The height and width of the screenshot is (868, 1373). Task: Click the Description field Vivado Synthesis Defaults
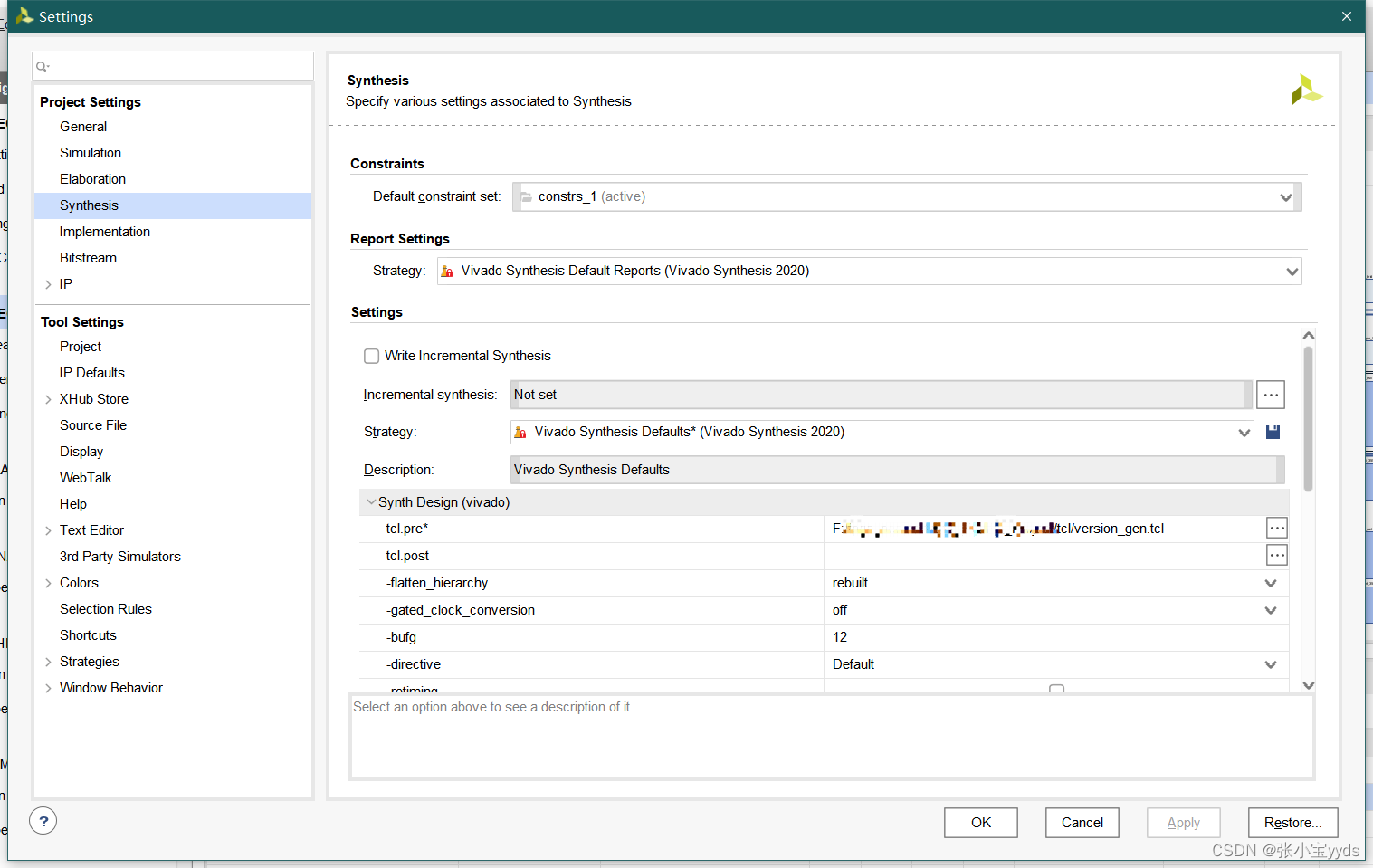(897, 470)
